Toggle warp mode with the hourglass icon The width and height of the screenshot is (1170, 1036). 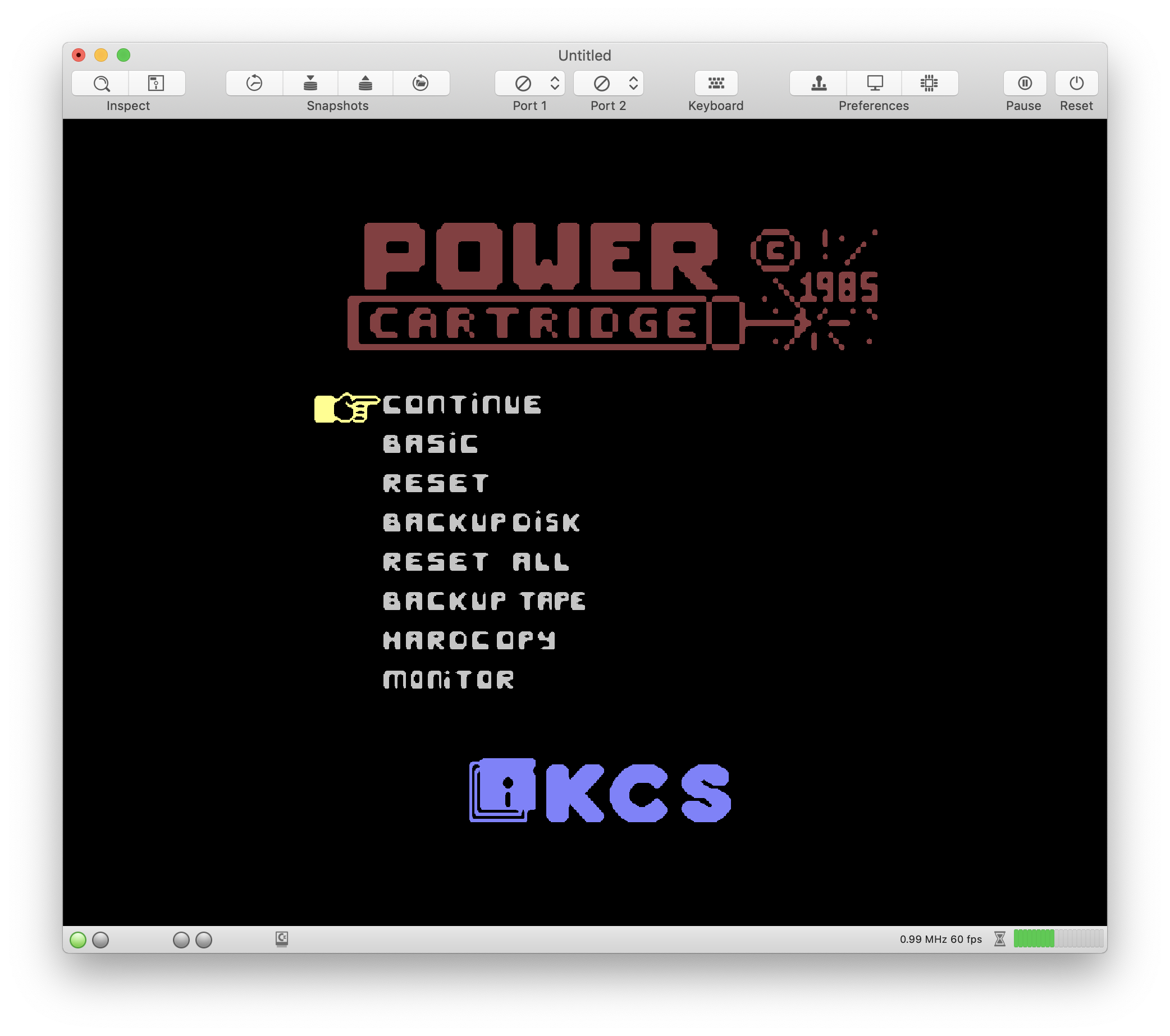tap(1000, 939)
